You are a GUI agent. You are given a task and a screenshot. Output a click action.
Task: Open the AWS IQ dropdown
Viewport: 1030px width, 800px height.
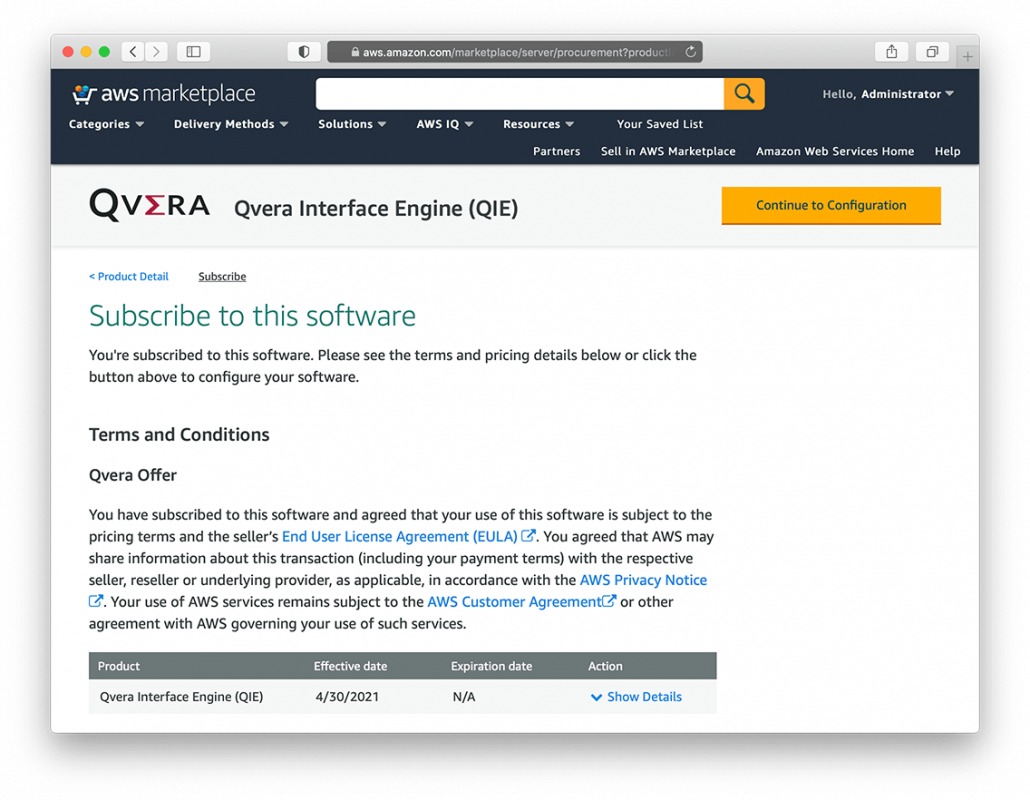445,124
